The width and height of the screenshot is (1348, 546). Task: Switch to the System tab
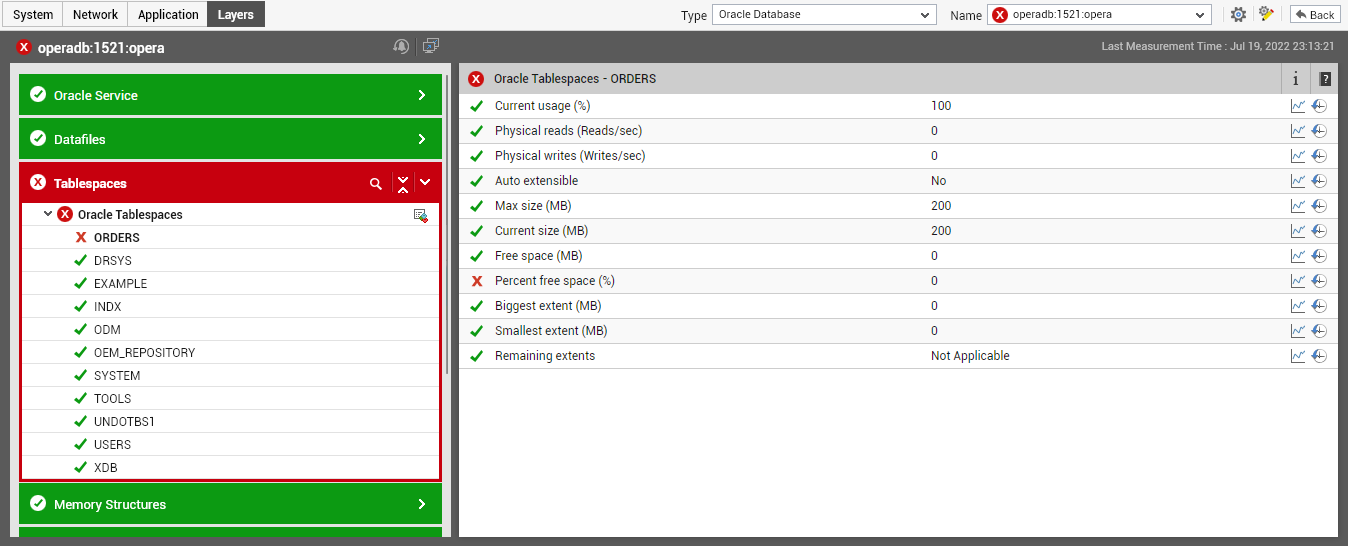pos(33,14)
